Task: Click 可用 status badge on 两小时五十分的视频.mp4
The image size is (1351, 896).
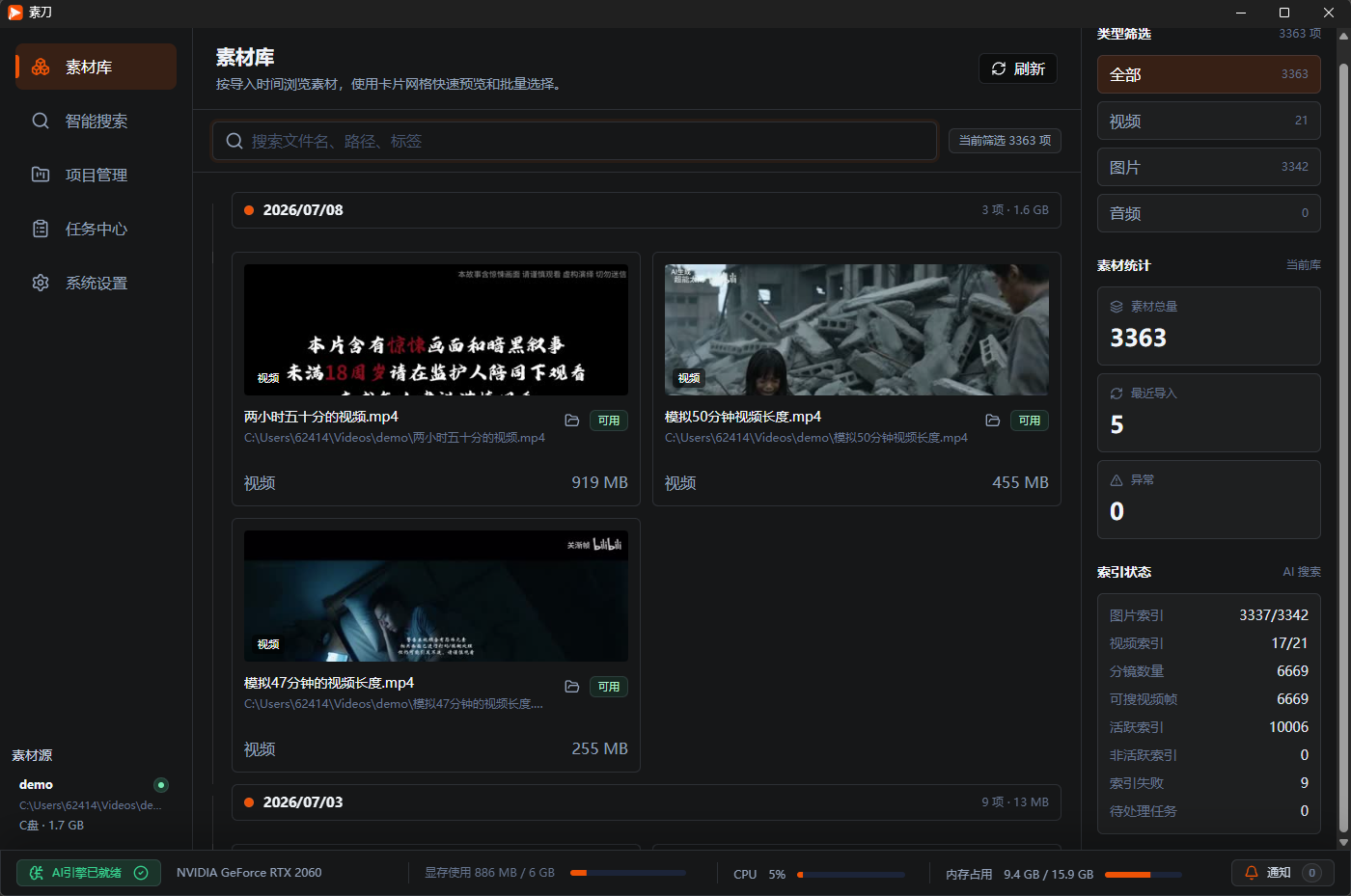Action: point(609,421)
